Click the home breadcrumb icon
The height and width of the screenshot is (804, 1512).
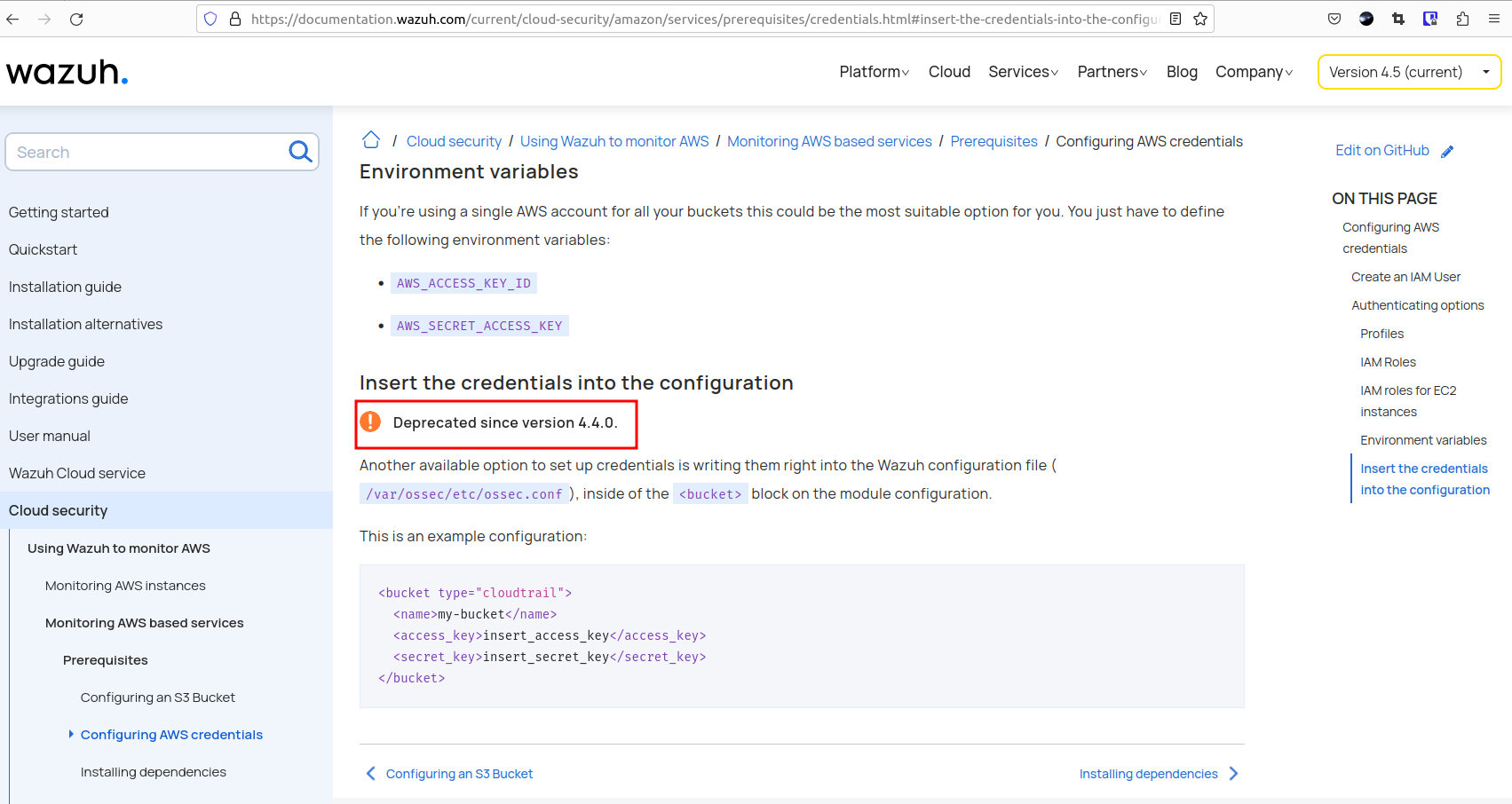[x=371, y=140]
